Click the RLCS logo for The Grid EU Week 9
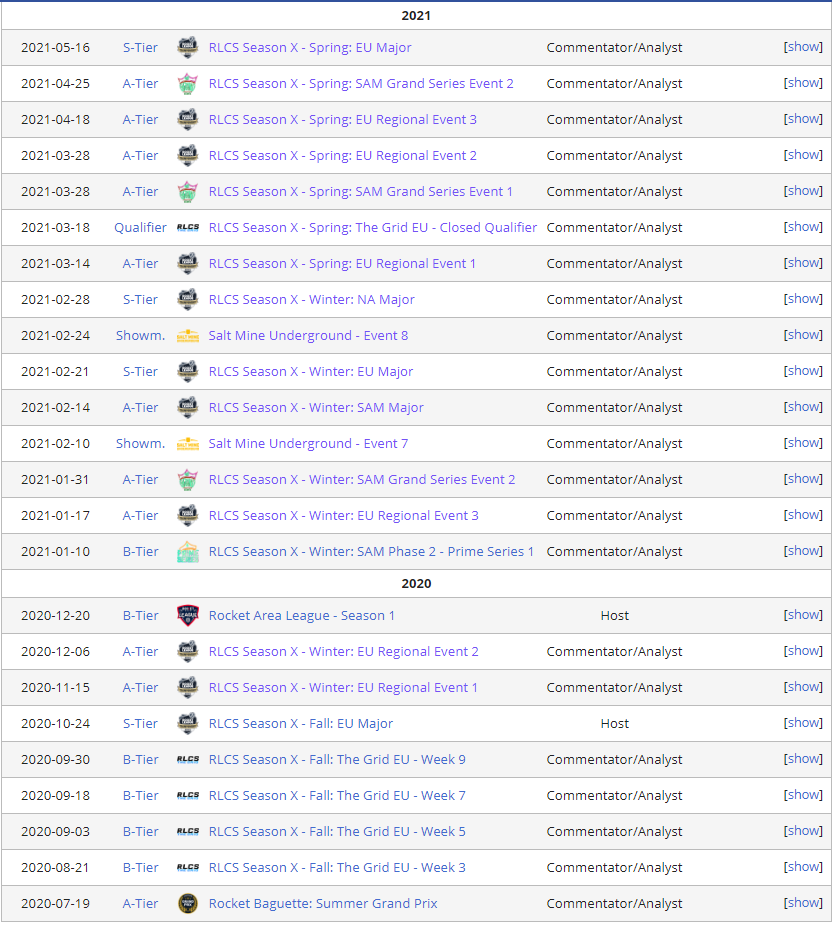The height and width of the screenshot is (925, 832). coord(188,760)
